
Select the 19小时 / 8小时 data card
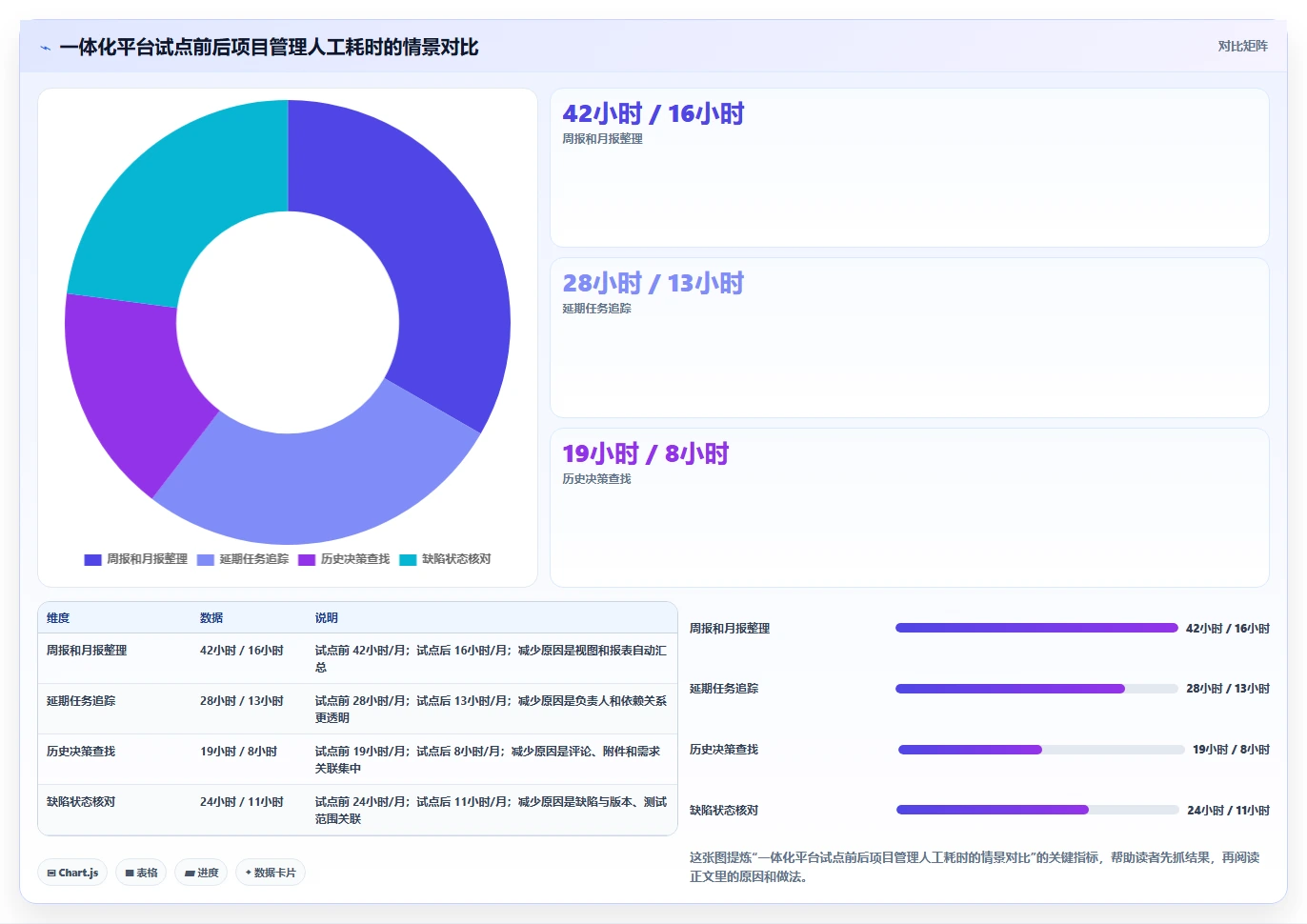pos(910,508)
